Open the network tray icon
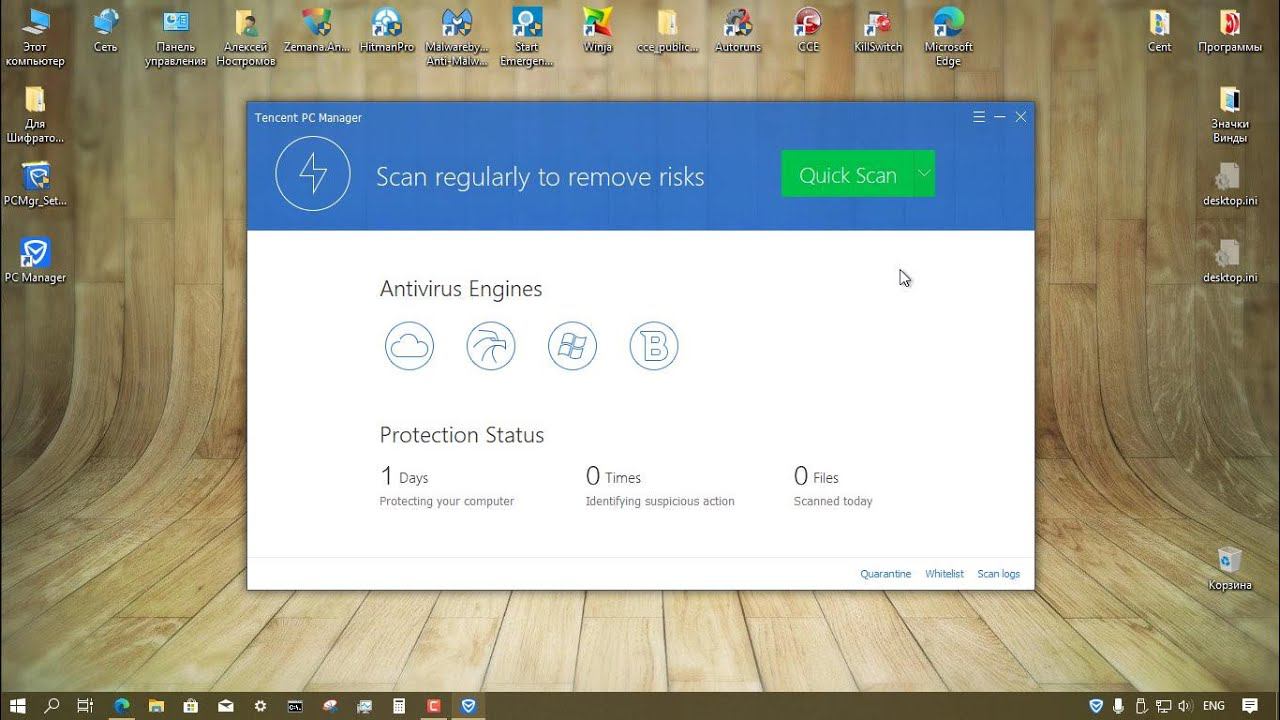 click(1162, 705)
